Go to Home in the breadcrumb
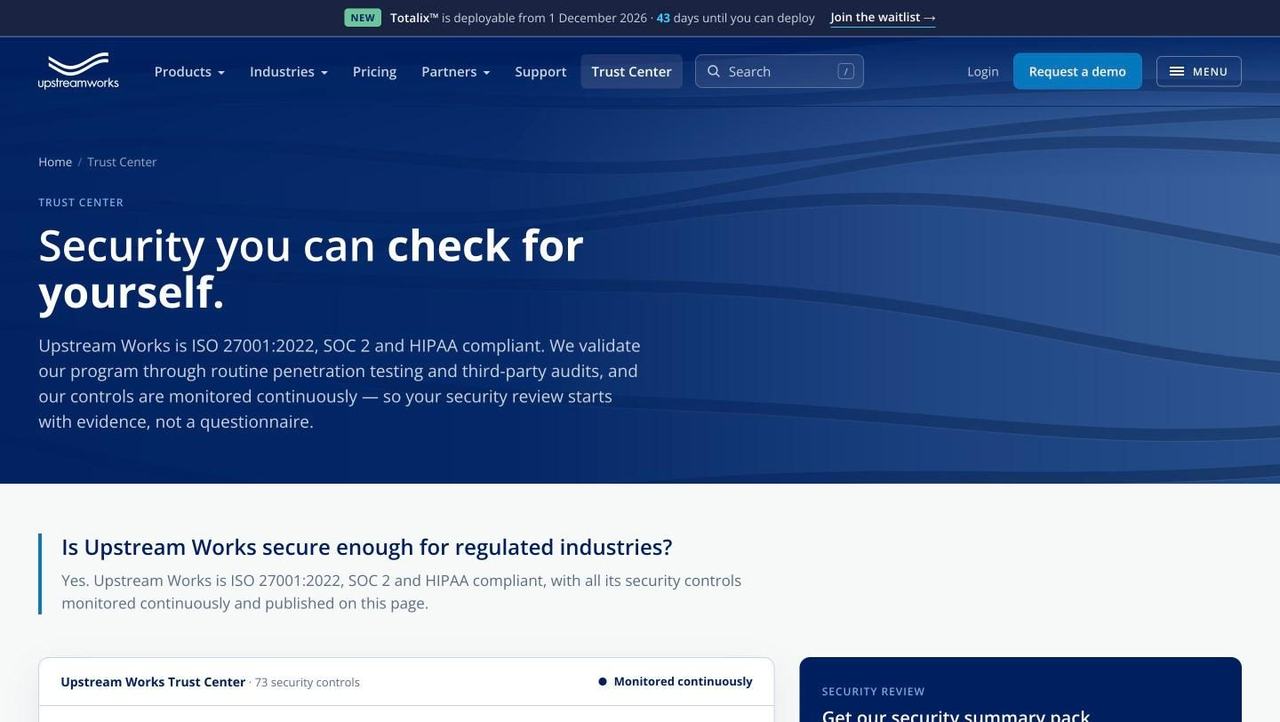The height and width of the screenshot is (722, 1280). coord(55,162)
